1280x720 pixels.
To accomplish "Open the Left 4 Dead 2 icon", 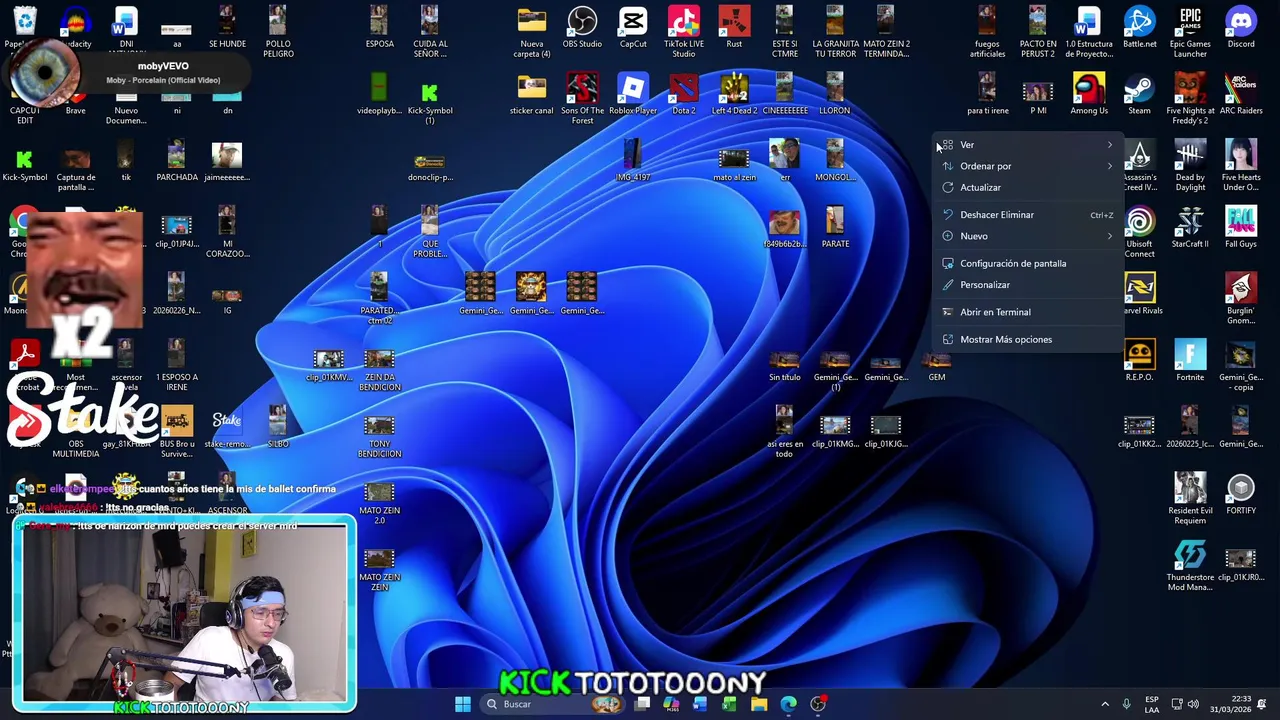I will [734, 95].
